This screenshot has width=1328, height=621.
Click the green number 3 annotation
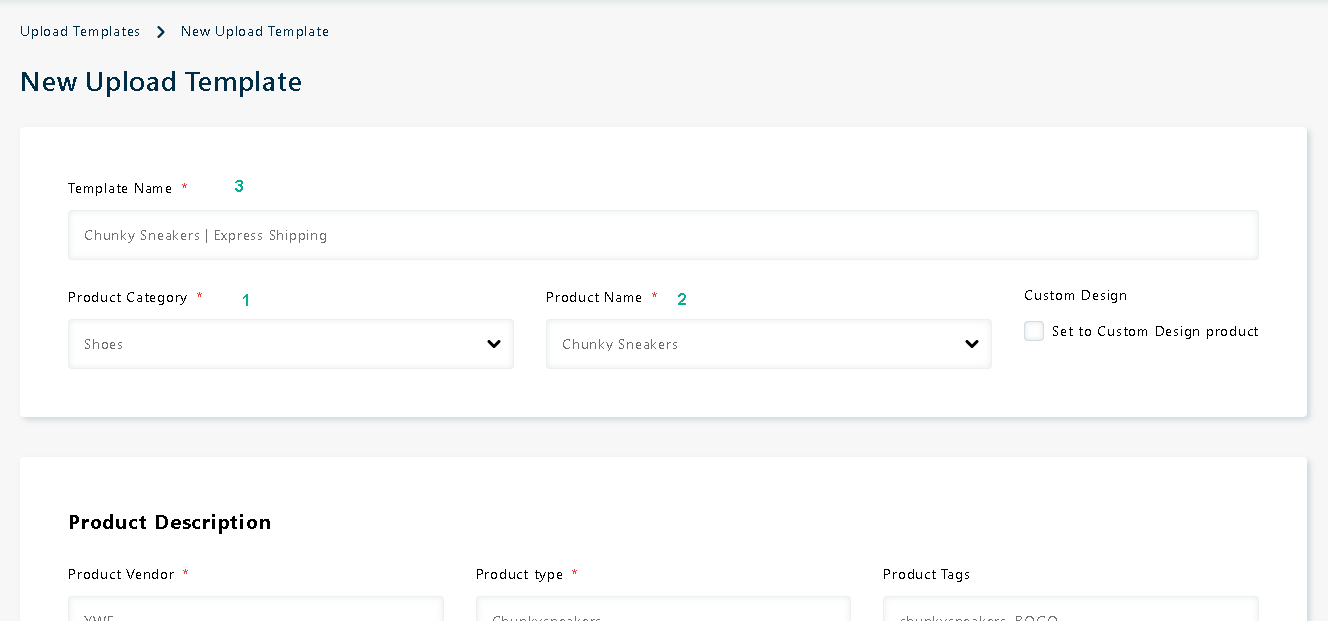point(239,186)
